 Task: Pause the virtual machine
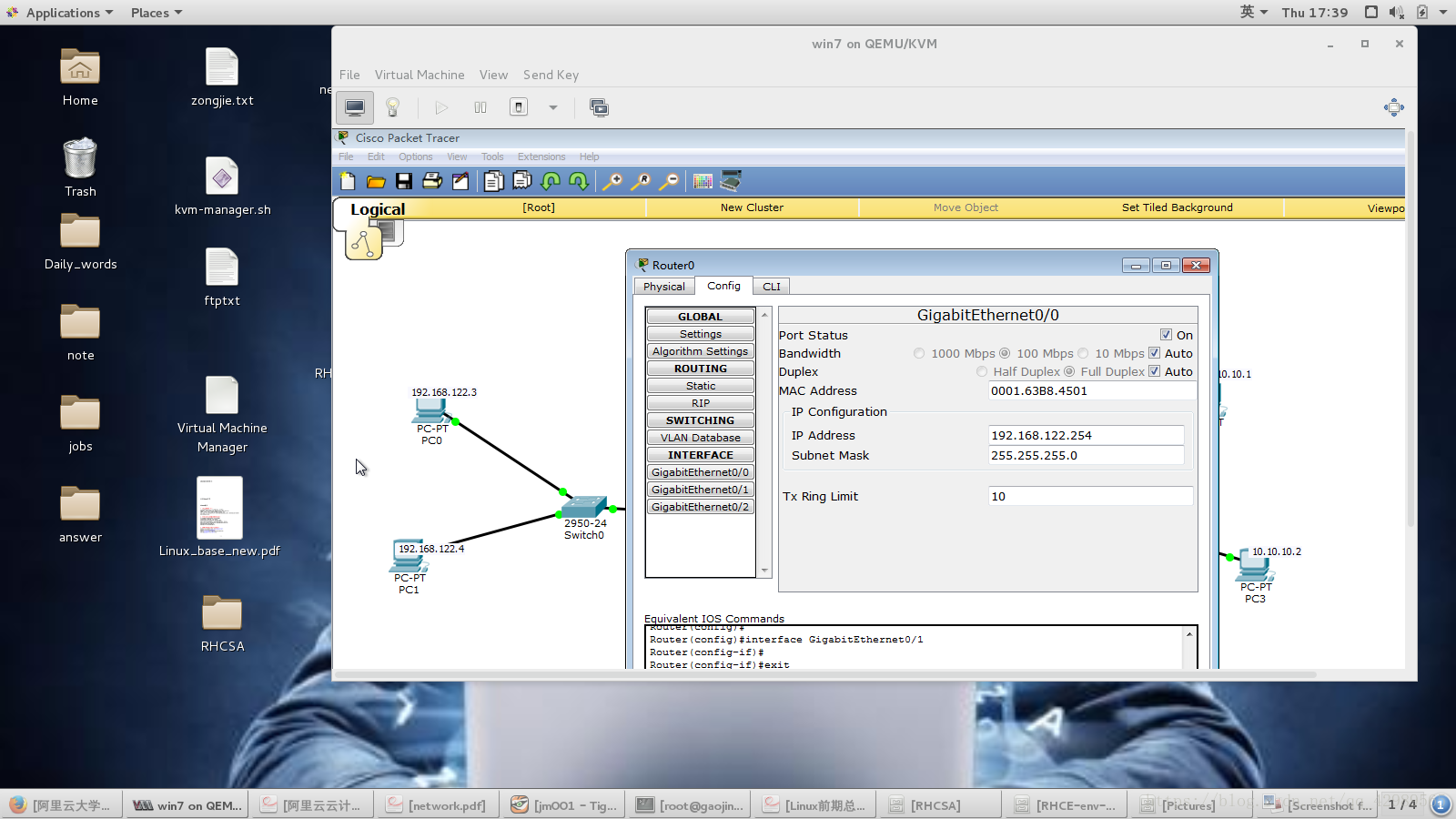(480, 107)
